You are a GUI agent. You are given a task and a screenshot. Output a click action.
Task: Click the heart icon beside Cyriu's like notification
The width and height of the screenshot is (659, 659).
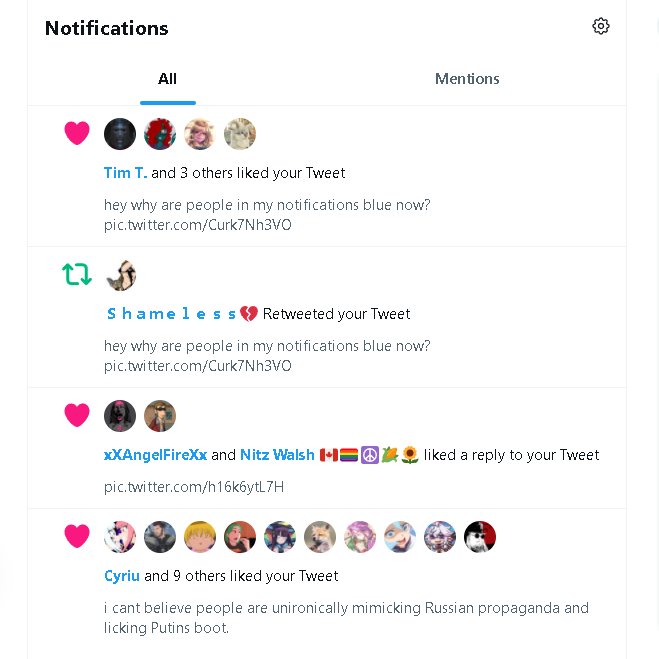[77, 536]
